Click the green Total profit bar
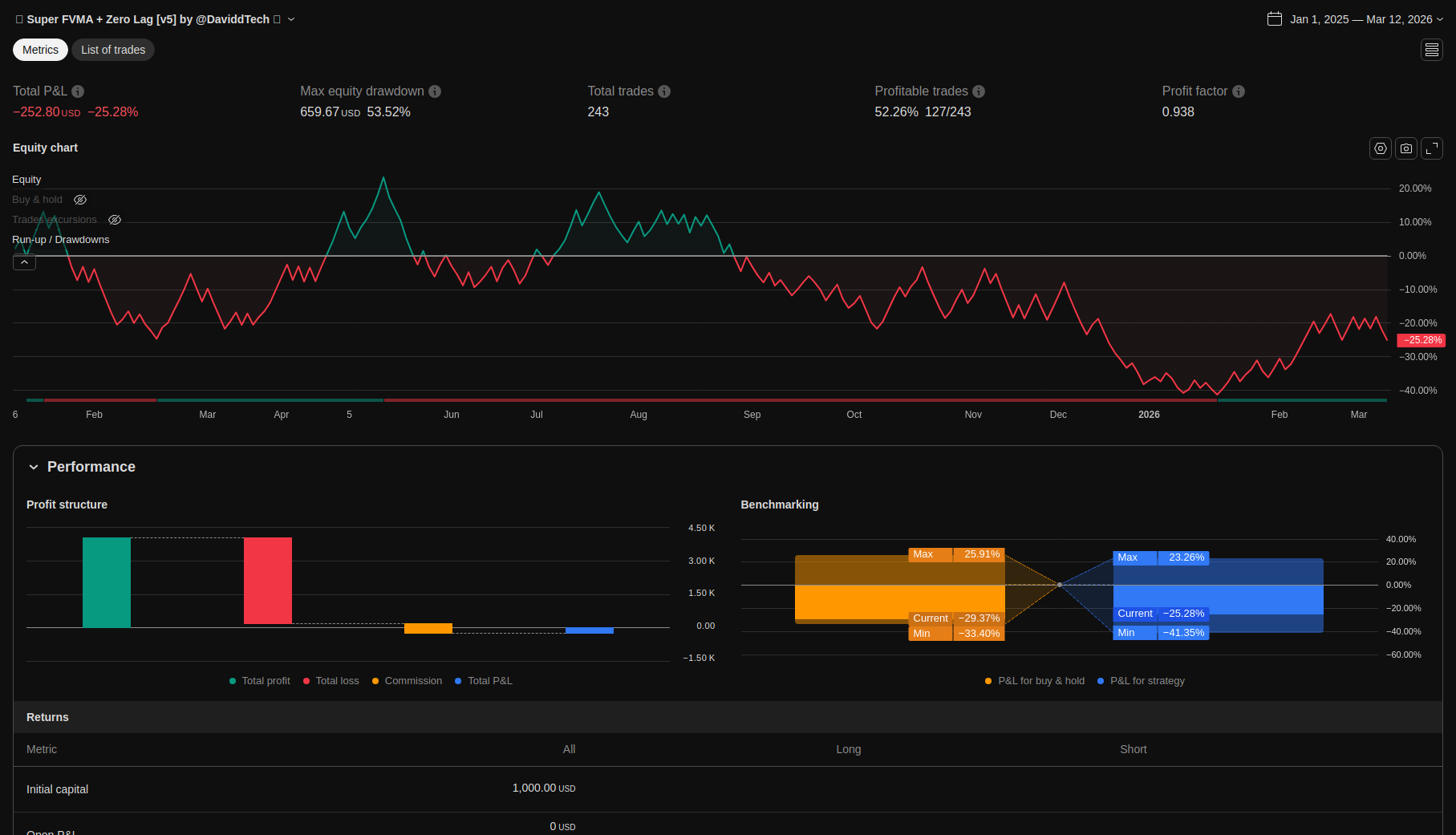This screenshot has height=835, width=1456. coord(107,582)
